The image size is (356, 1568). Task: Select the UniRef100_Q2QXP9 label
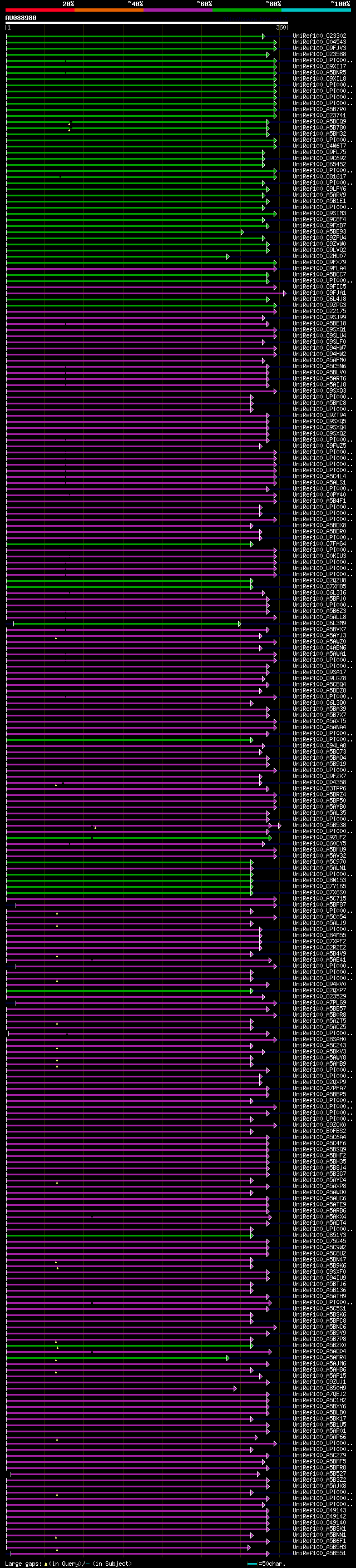319,1083
